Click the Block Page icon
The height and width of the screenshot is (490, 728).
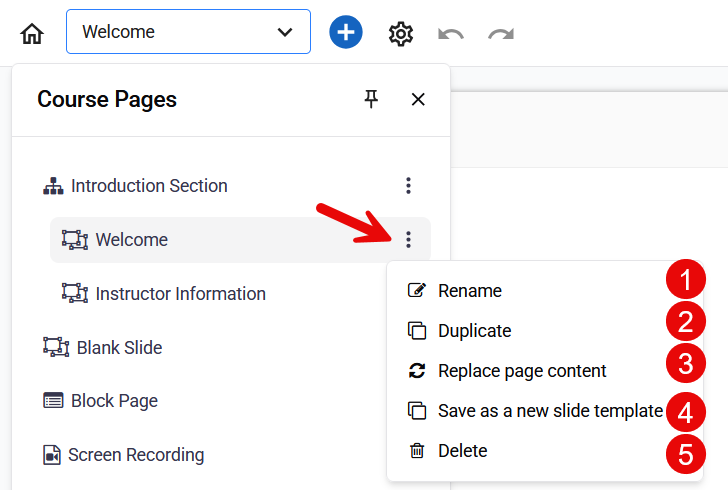[x=53, y=400]
